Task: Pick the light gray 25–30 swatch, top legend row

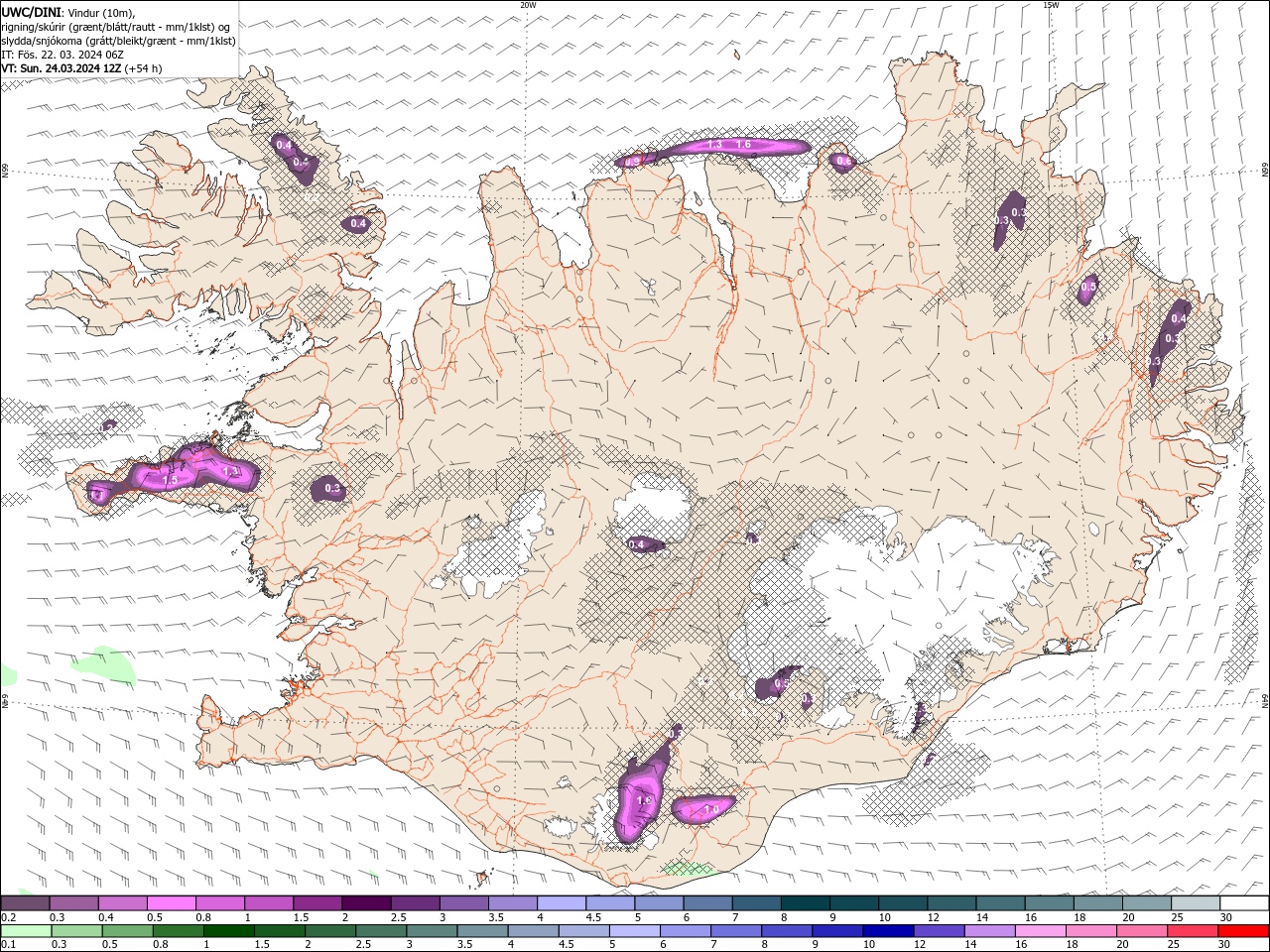Action: point(1195,903)
